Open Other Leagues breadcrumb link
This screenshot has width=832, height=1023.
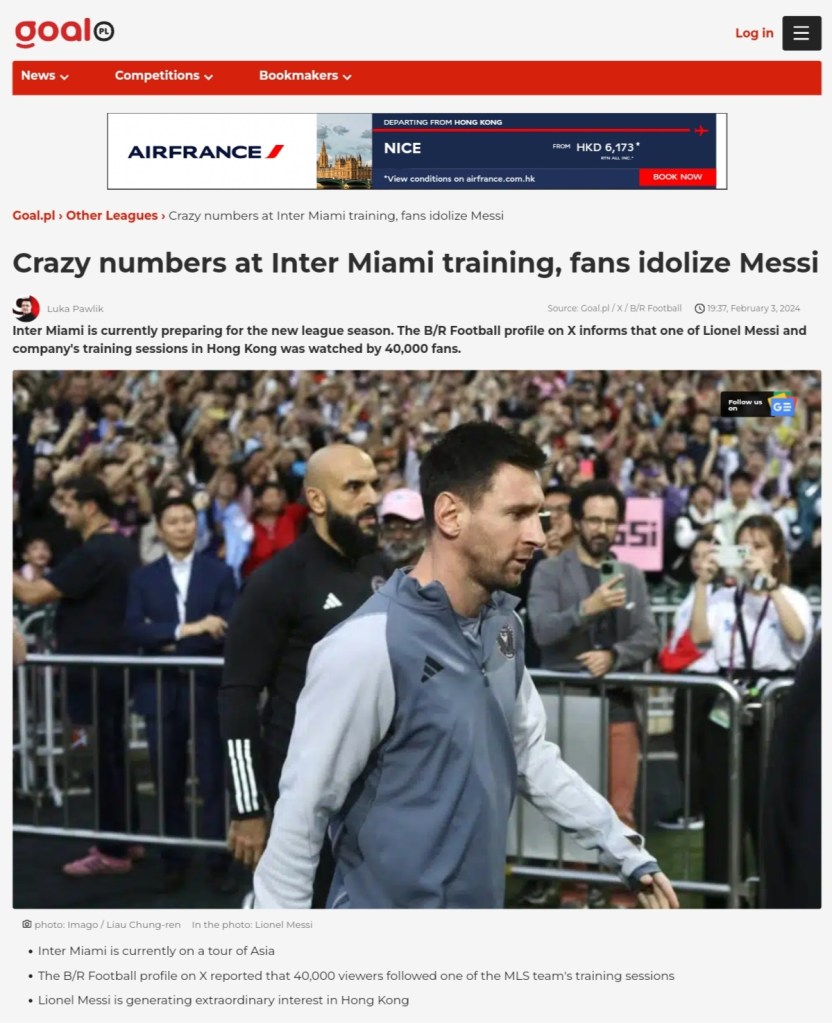coord(112,215)
